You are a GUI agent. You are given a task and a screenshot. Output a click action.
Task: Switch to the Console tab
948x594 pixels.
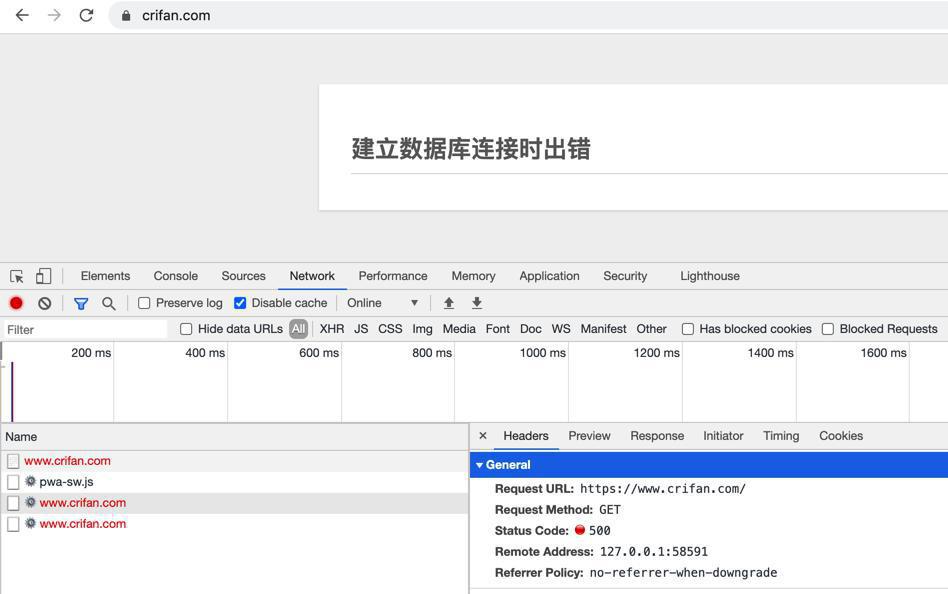[175, 276]
